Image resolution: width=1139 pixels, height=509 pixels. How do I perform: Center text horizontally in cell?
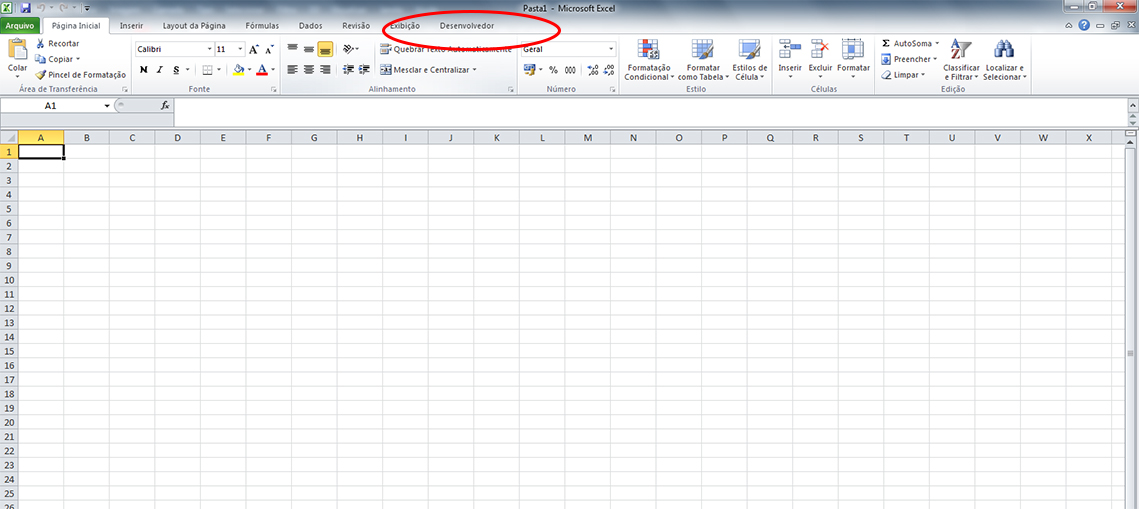coord(309,70)
